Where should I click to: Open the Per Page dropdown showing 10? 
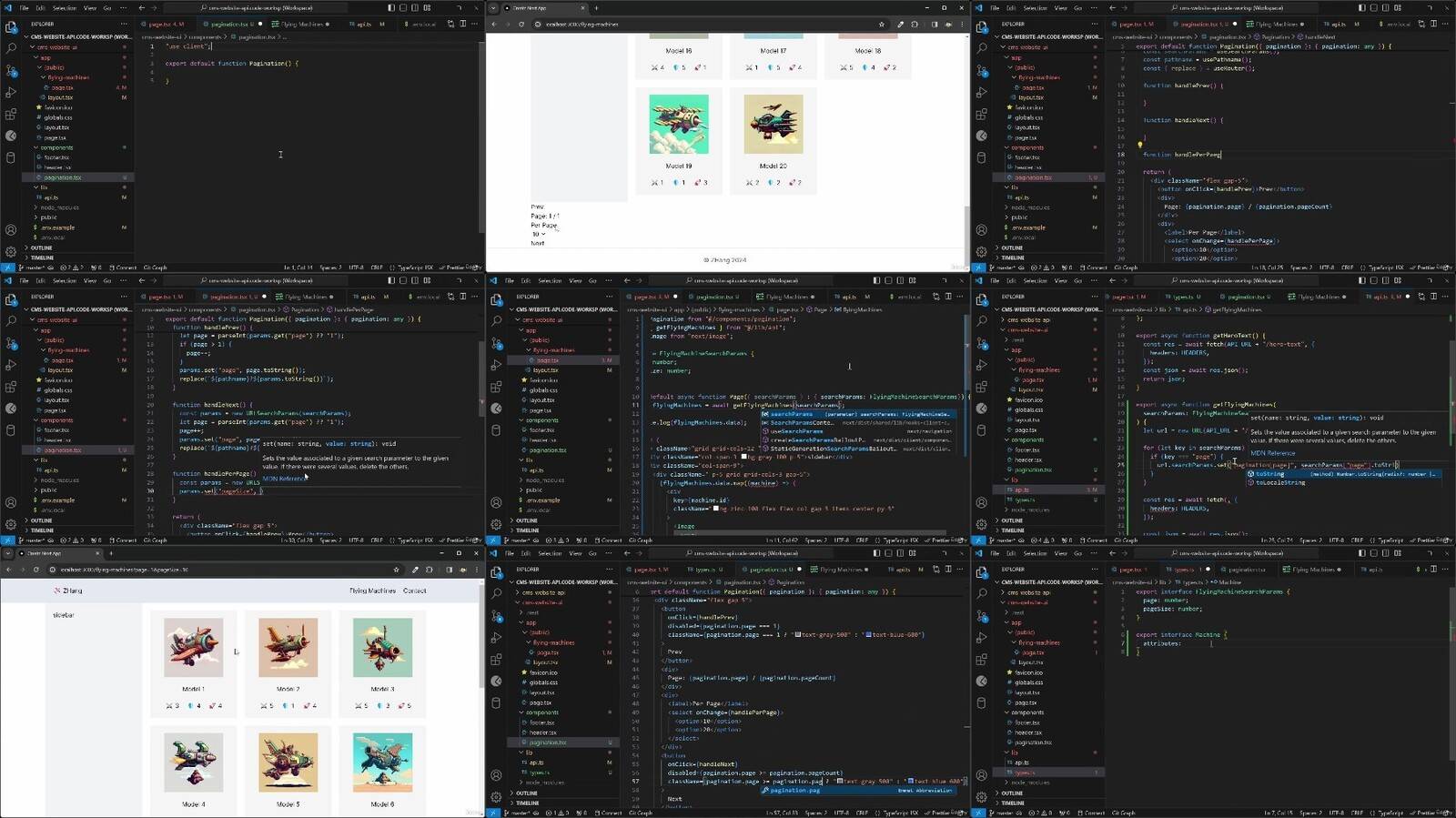pos(539,234)
